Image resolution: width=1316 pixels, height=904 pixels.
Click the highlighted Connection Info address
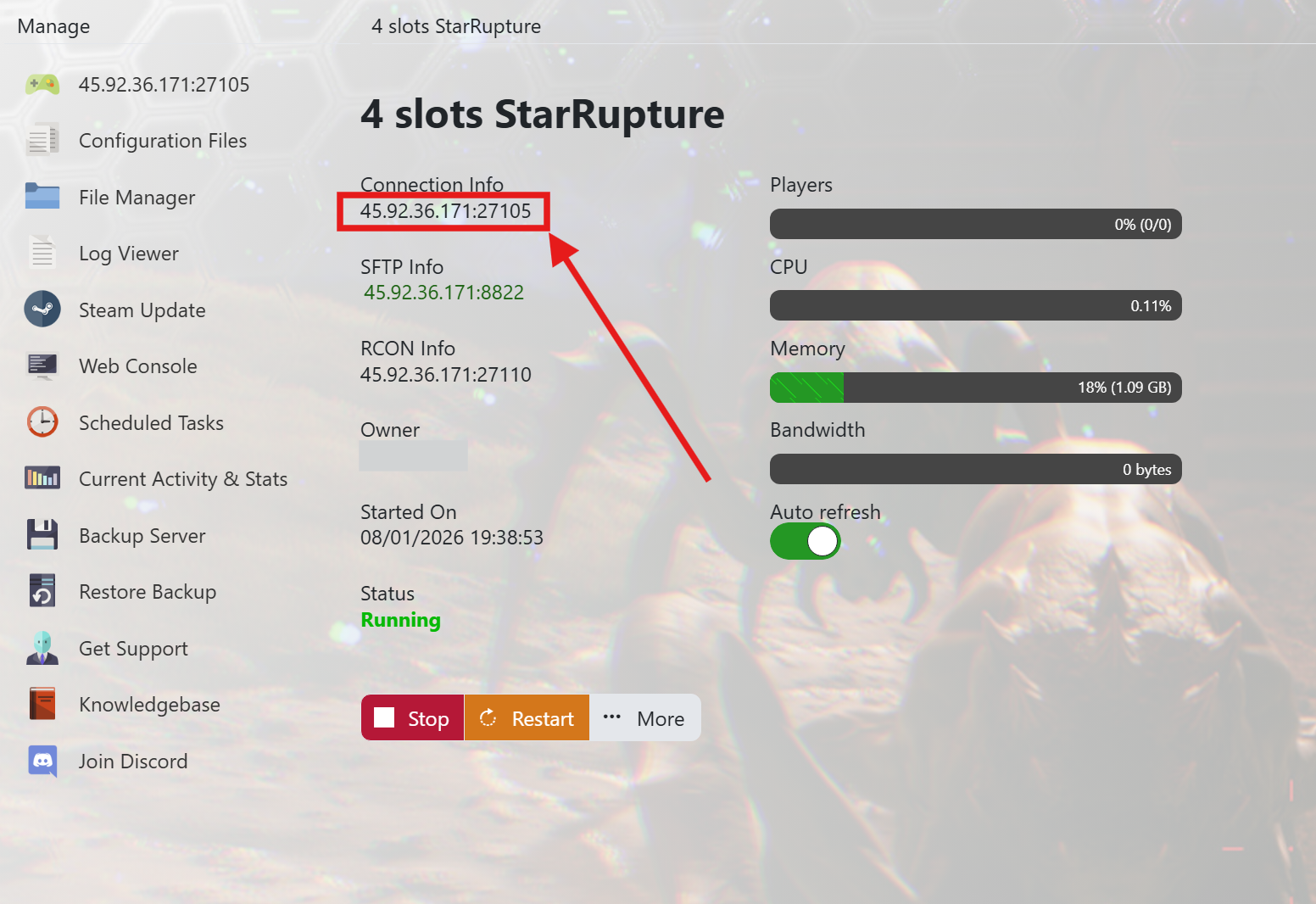pyautogui.click(x=445, y=211)
